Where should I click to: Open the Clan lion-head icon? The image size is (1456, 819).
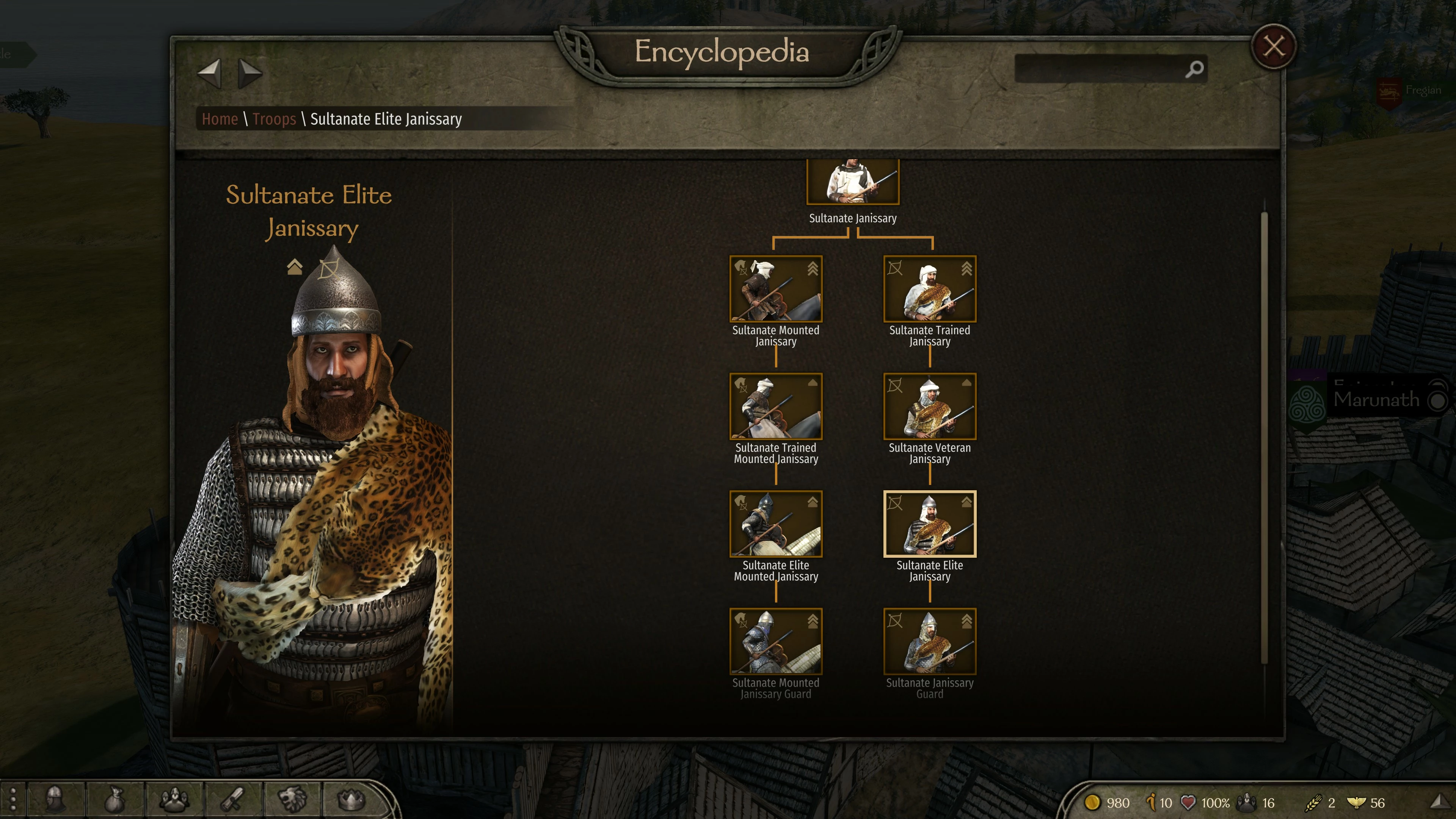[293, 799]
